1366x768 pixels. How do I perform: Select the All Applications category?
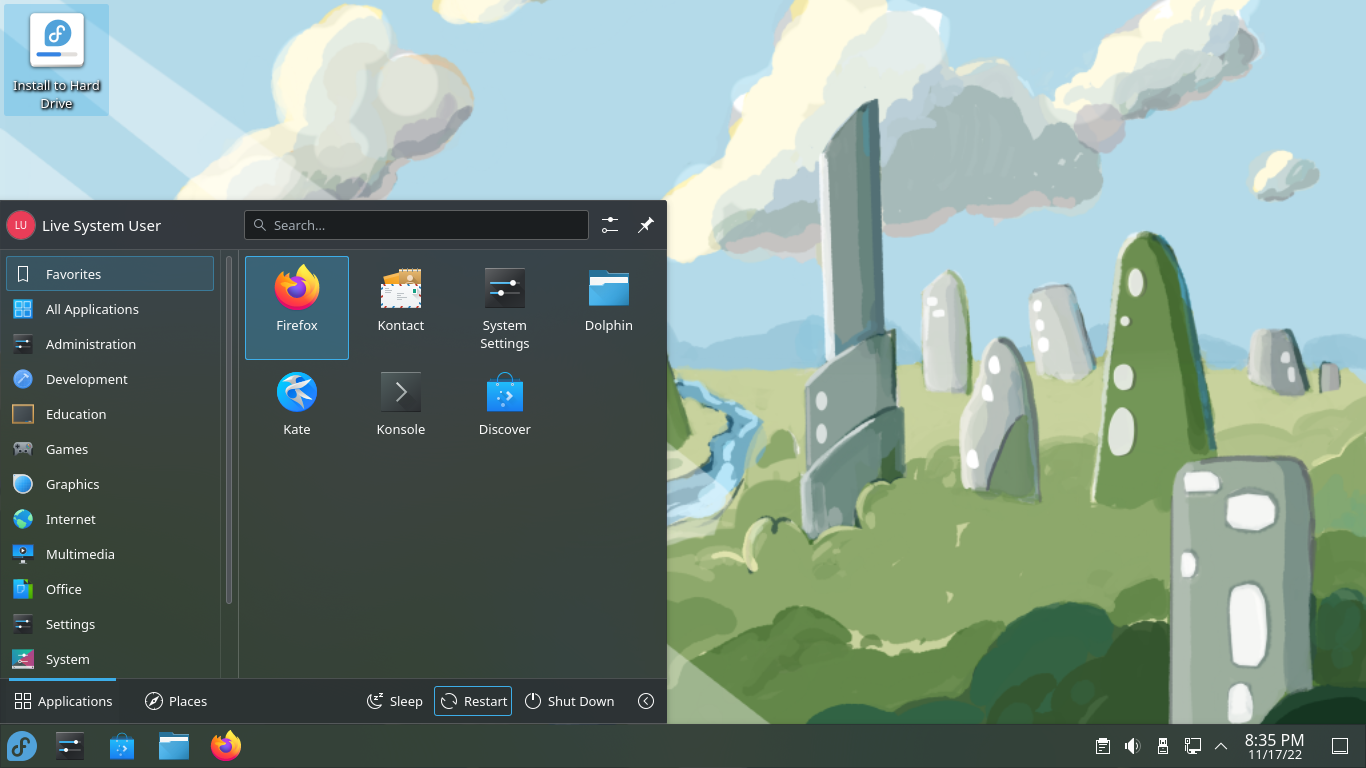110,309
